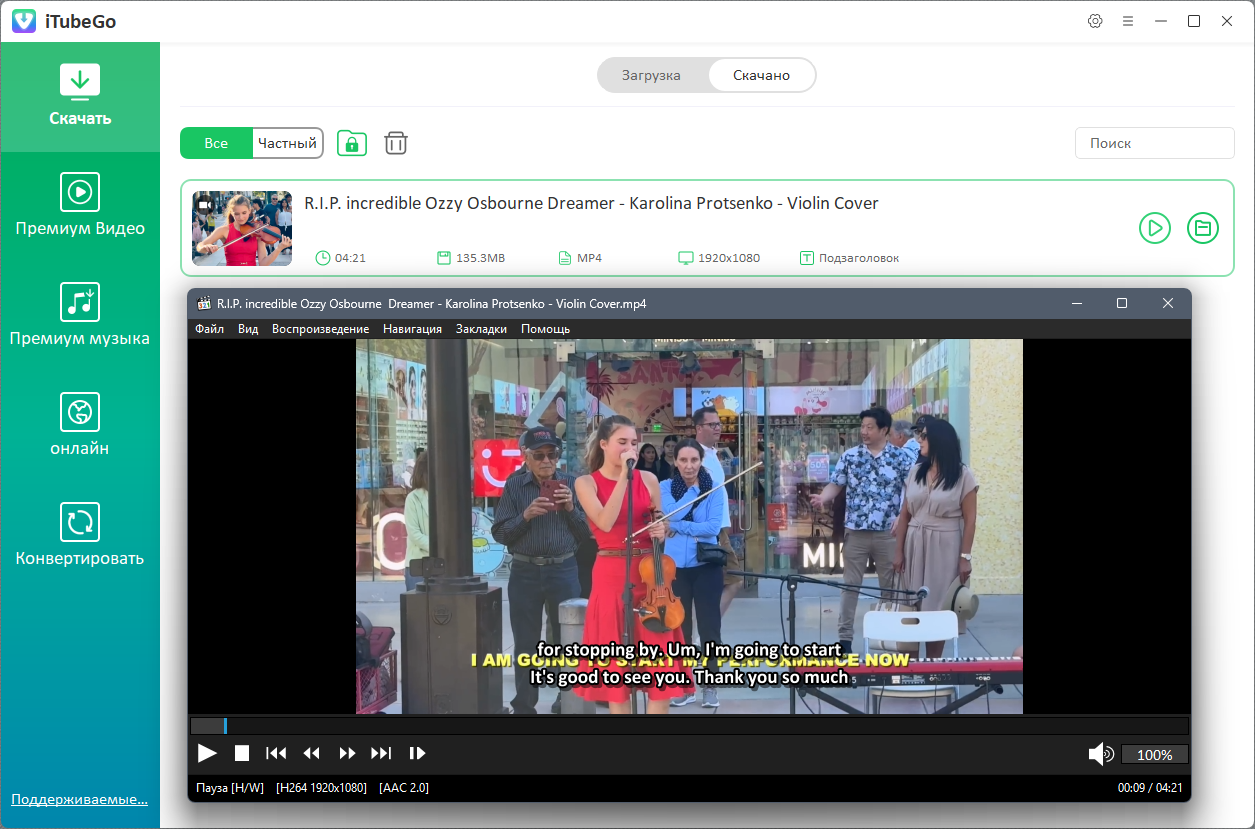Viewport: 1255px width, 829px height.
Task: Click the iTubeGo logo icon
Action: [x=24, y=21]
